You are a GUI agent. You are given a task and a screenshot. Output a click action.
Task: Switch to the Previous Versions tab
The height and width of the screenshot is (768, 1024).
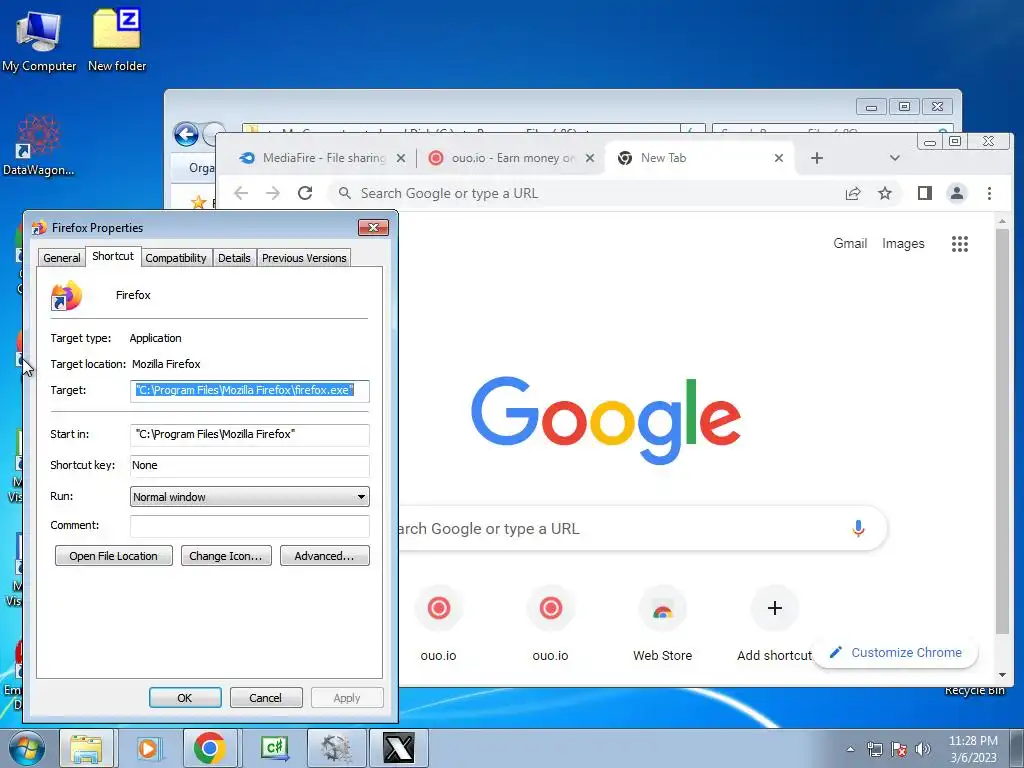304,258
